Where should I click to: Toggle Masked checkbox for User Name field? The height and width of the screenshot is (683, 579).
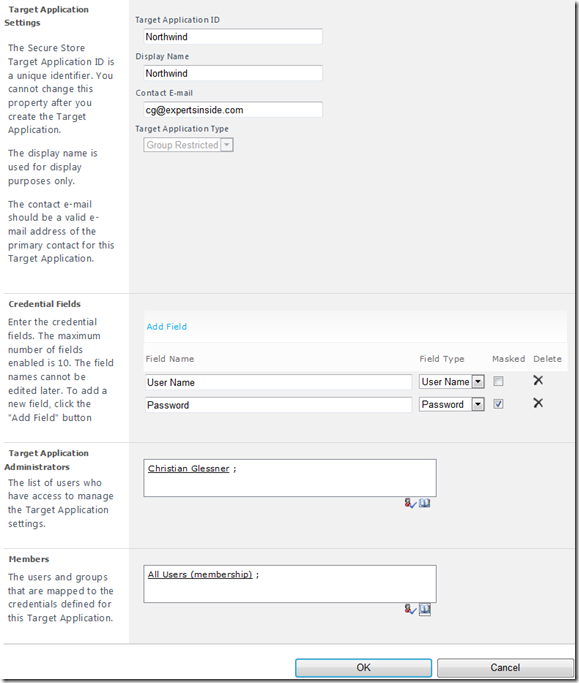pos(498,381)
